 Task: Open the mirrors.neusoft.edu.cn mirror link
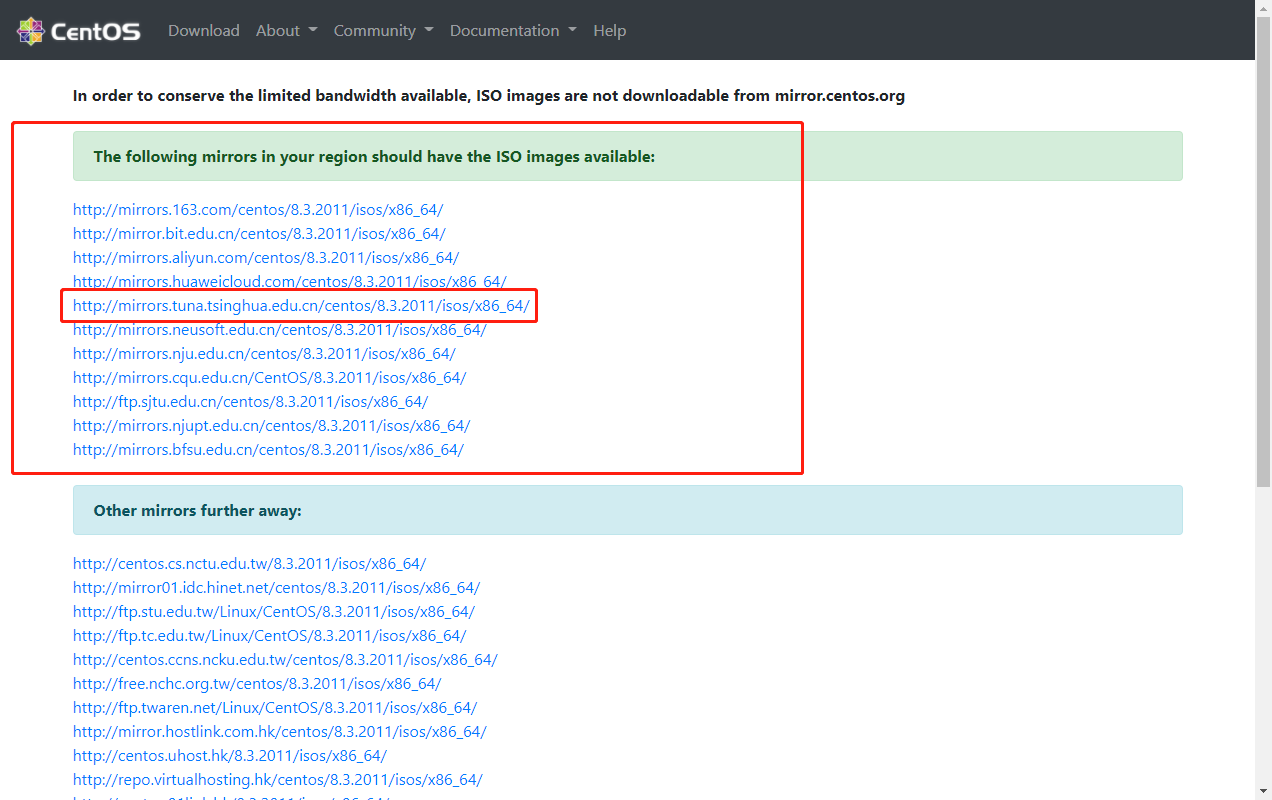tap(280, 330)
